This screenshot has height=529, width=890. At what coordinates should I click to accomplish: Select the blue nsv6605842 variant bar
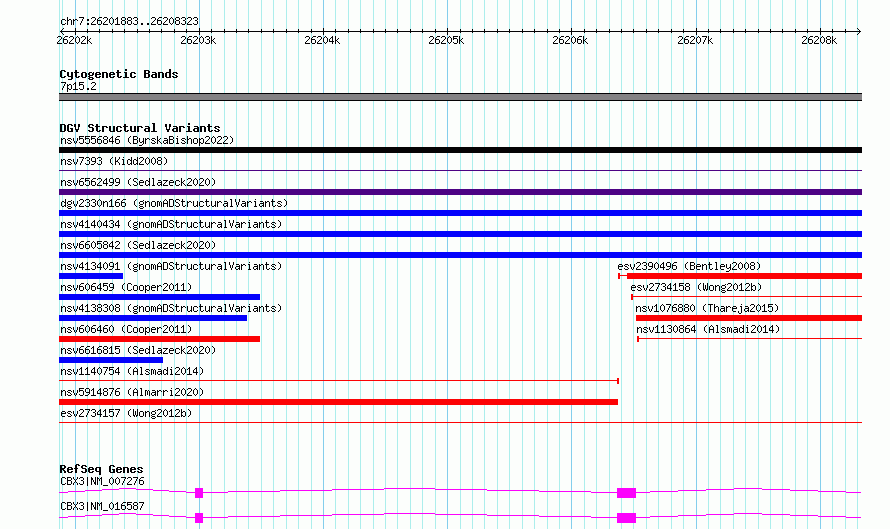click(460, 255)
